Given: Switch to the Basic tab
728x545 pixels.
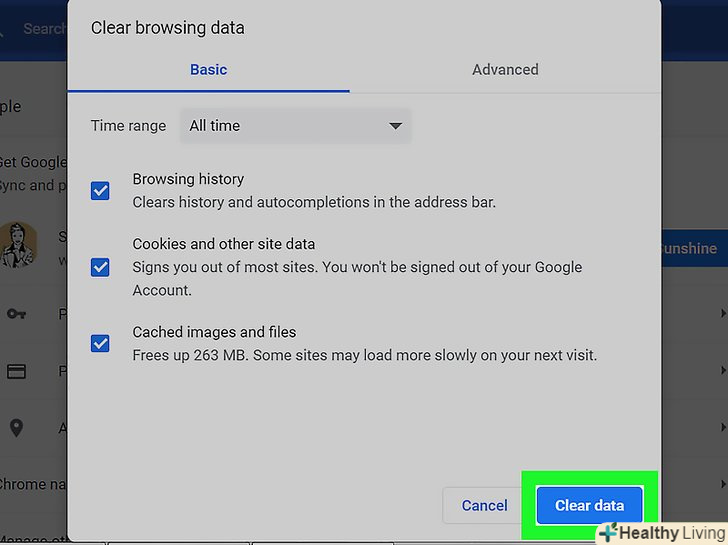Looking at the screenshot, I should pyautogui.click(x=208, y=70).
